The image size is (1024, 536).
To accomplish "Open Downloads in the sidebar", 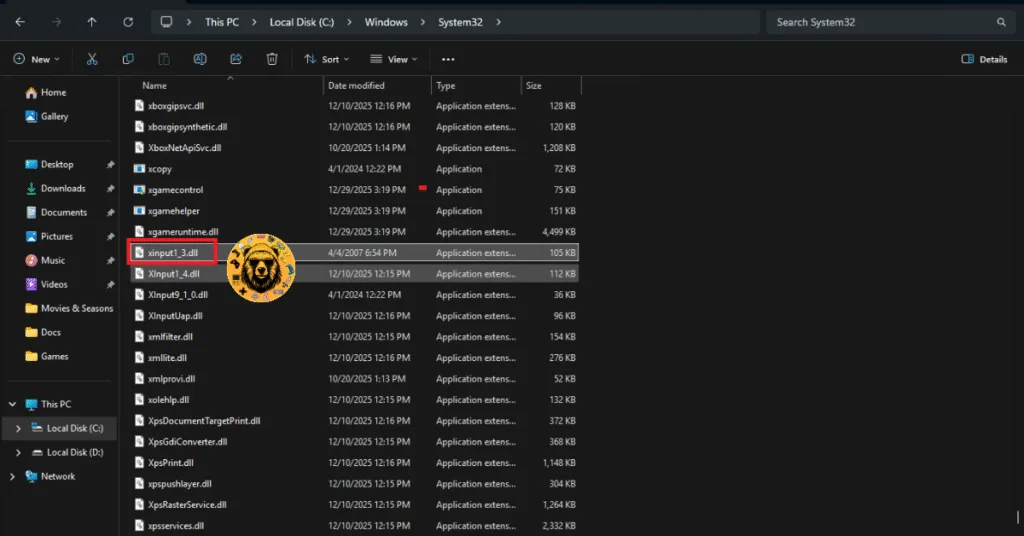I will 62,188.
